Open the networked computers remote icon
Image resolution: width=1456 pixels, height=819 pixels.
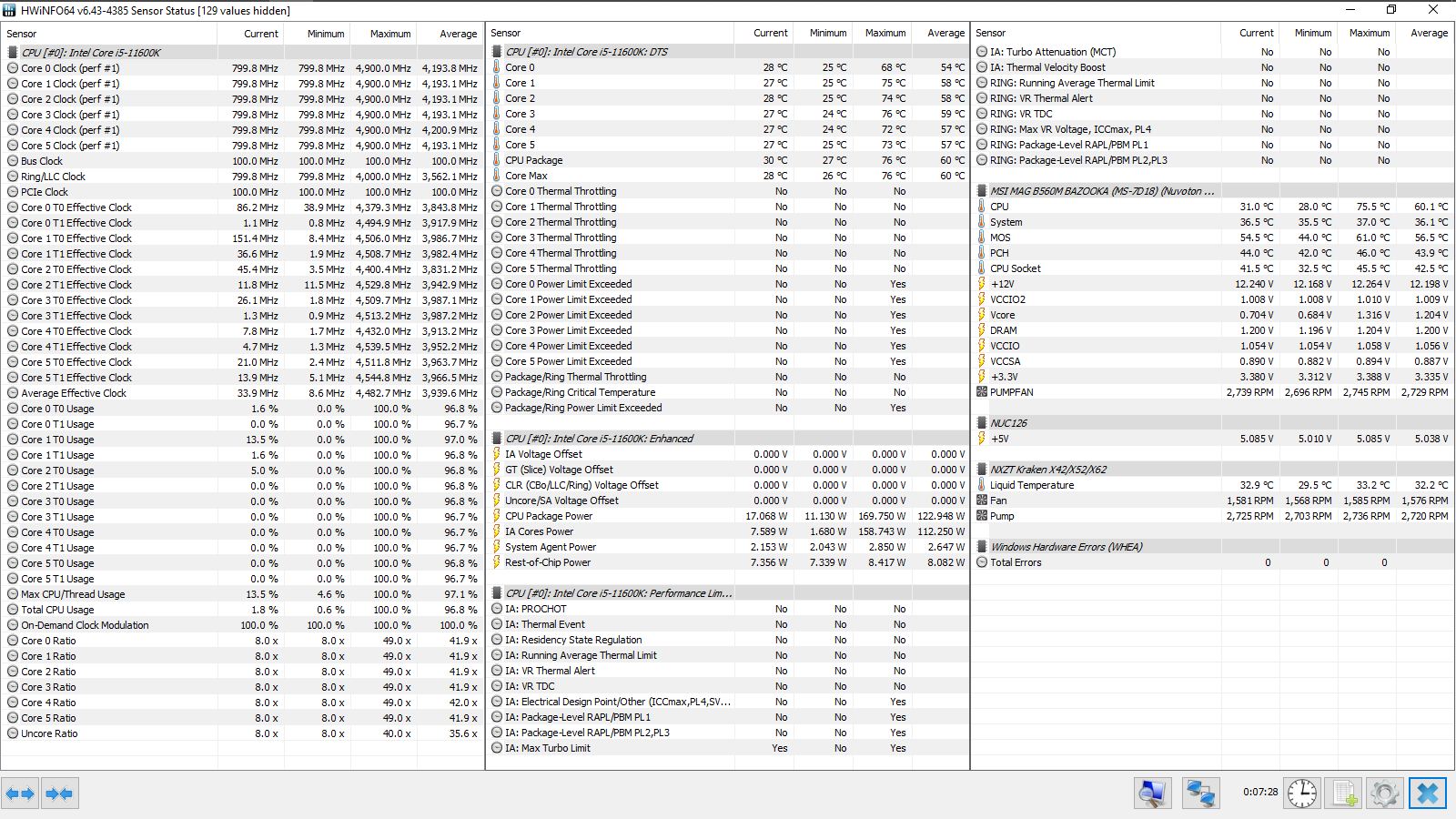point(1200,794)
